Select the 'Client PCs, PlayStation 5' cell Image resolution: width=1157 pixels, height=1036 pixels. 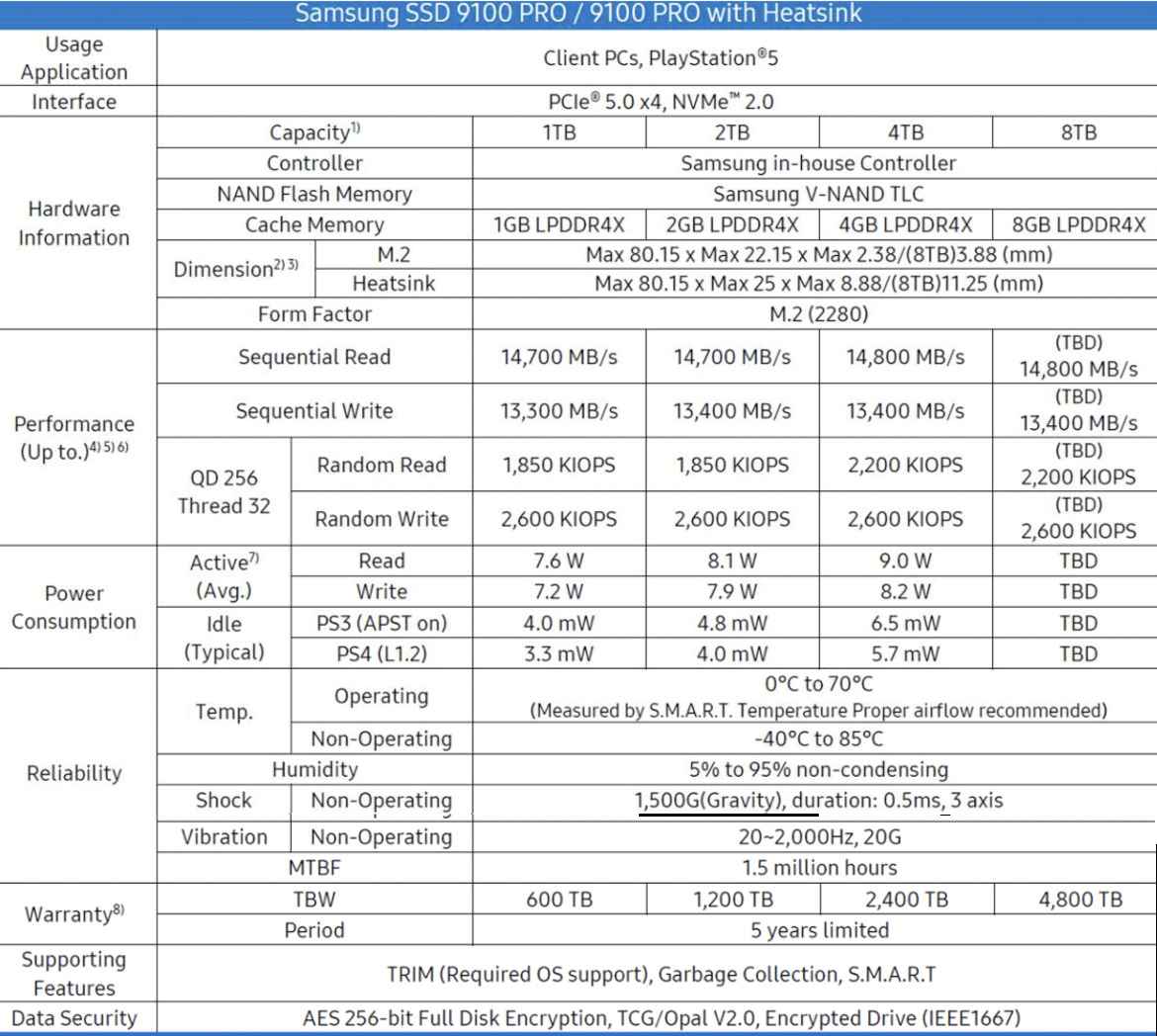661,58
